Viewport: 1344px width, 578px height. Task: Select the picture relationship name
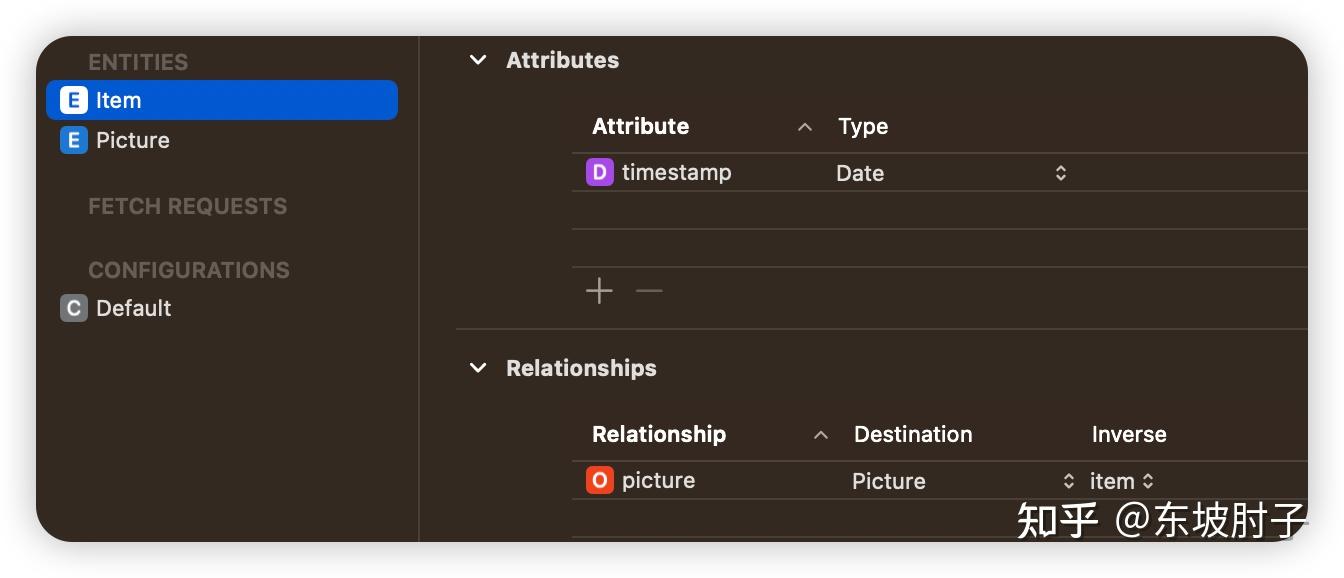pyautogui.click(x=658, y=480)
